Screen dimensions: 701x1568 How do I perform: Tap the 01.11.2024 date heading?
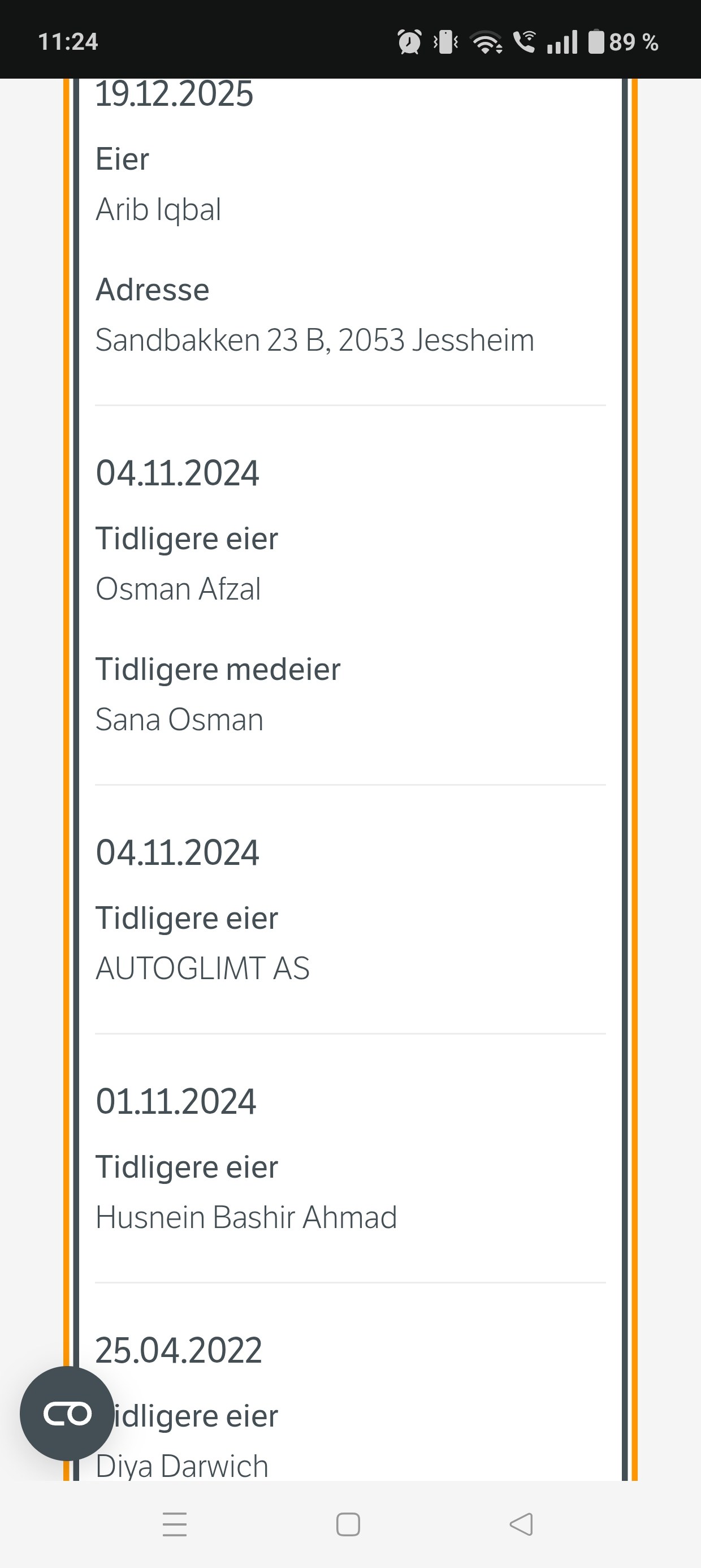[176, 1101]
